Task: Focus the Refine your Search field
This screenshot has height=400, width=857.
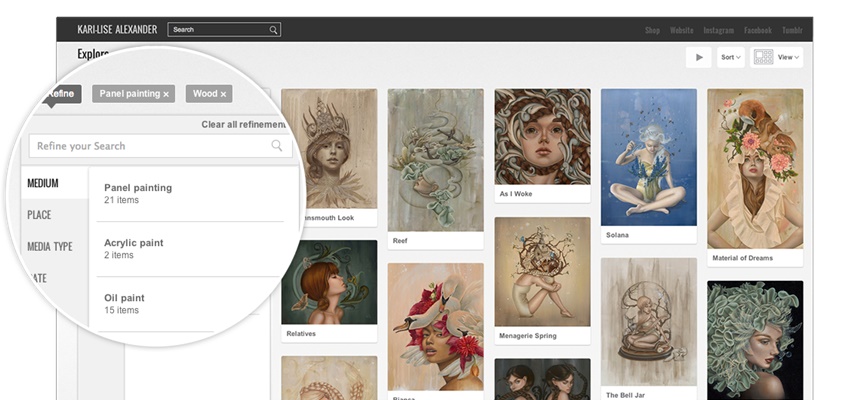Action: pos(160,146)
